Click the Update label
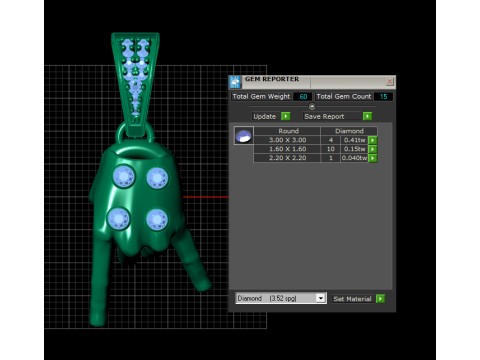Image resolution: width=480 pixels, height=360 pixels. point(265,117)
